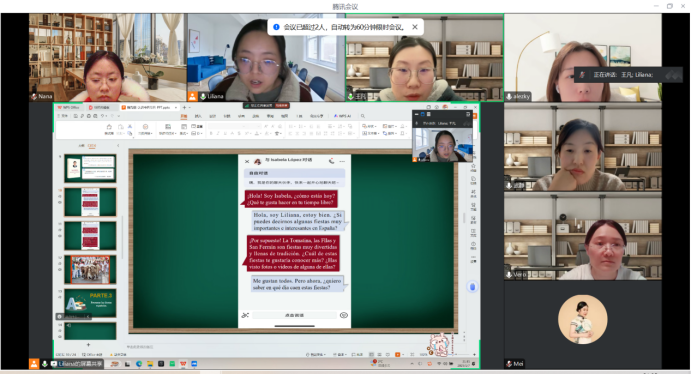Toggle italic formatting in WPS ribbon
692x374 pixels.
(218, 133)
